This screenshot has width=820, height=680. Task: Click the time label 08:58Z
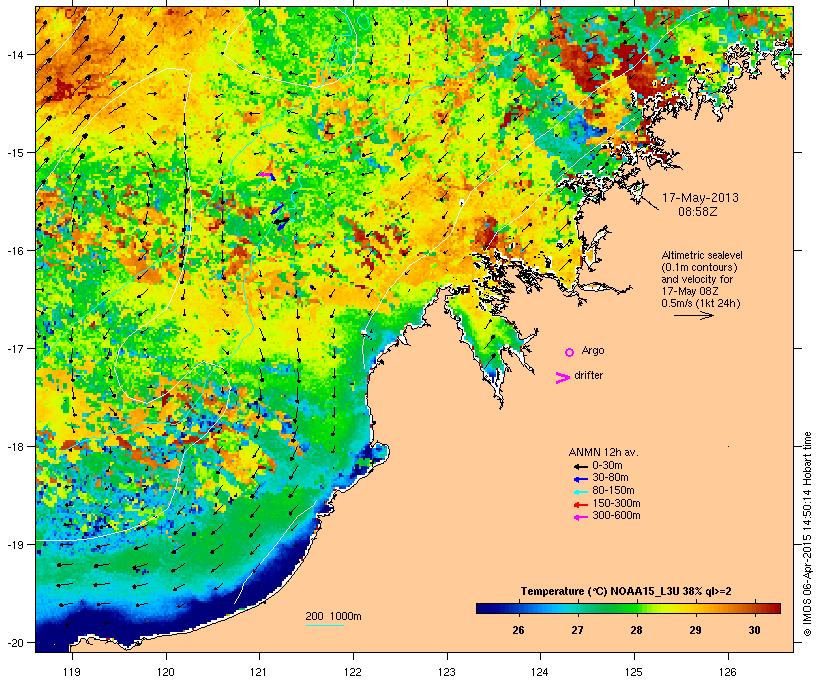[x=698, y=211]
